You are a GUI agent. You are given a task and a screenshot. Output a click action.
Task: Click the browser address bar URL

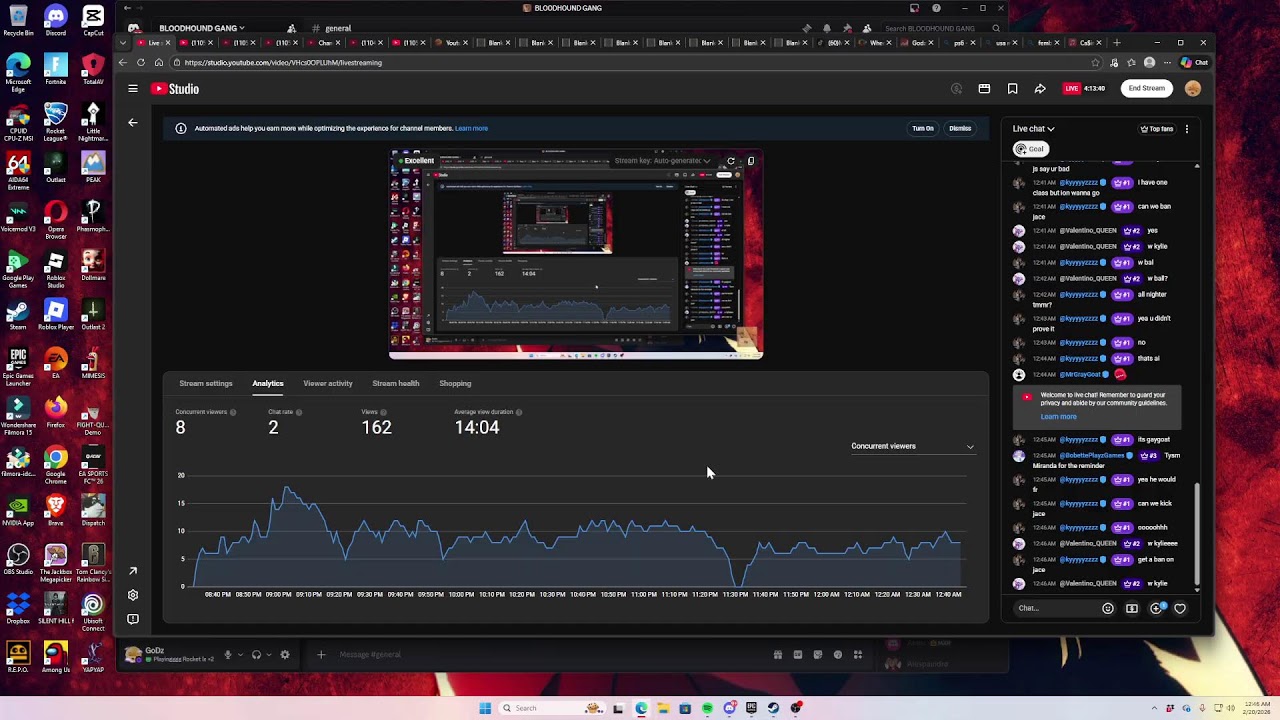pyautogui.click(x=283, y=63)
